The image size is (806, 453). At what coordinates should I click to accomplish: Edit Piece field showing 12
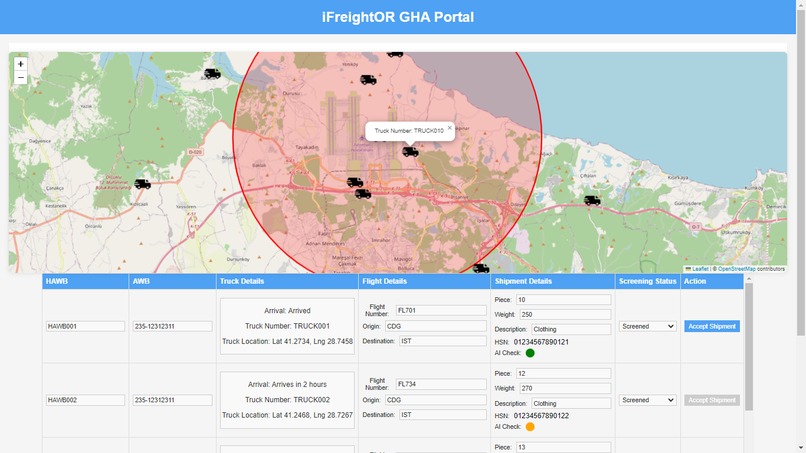click(563, 373)
